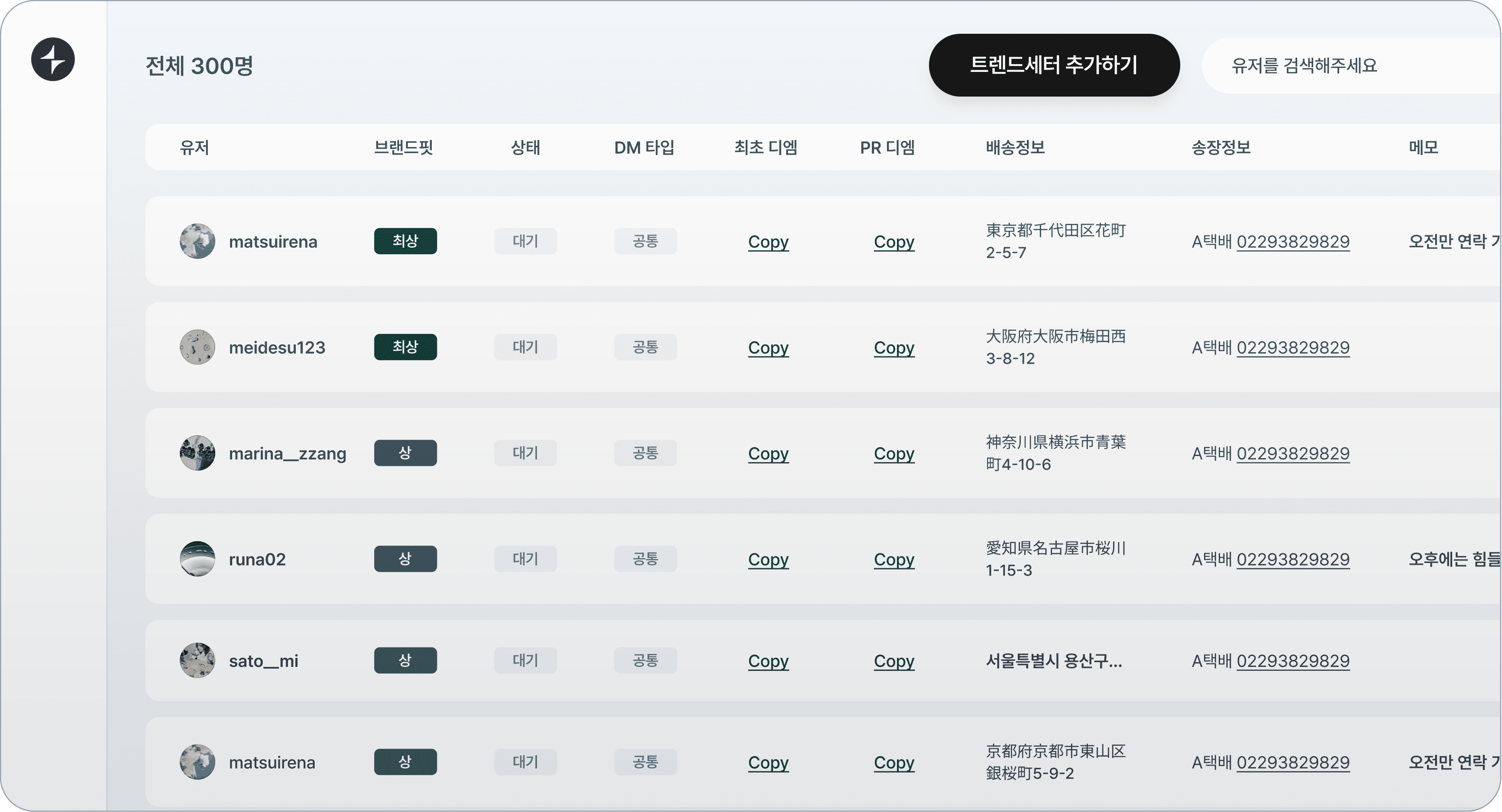
Task: Copy 최초 디엠 for meidesu123
Action: coord(768,348)
